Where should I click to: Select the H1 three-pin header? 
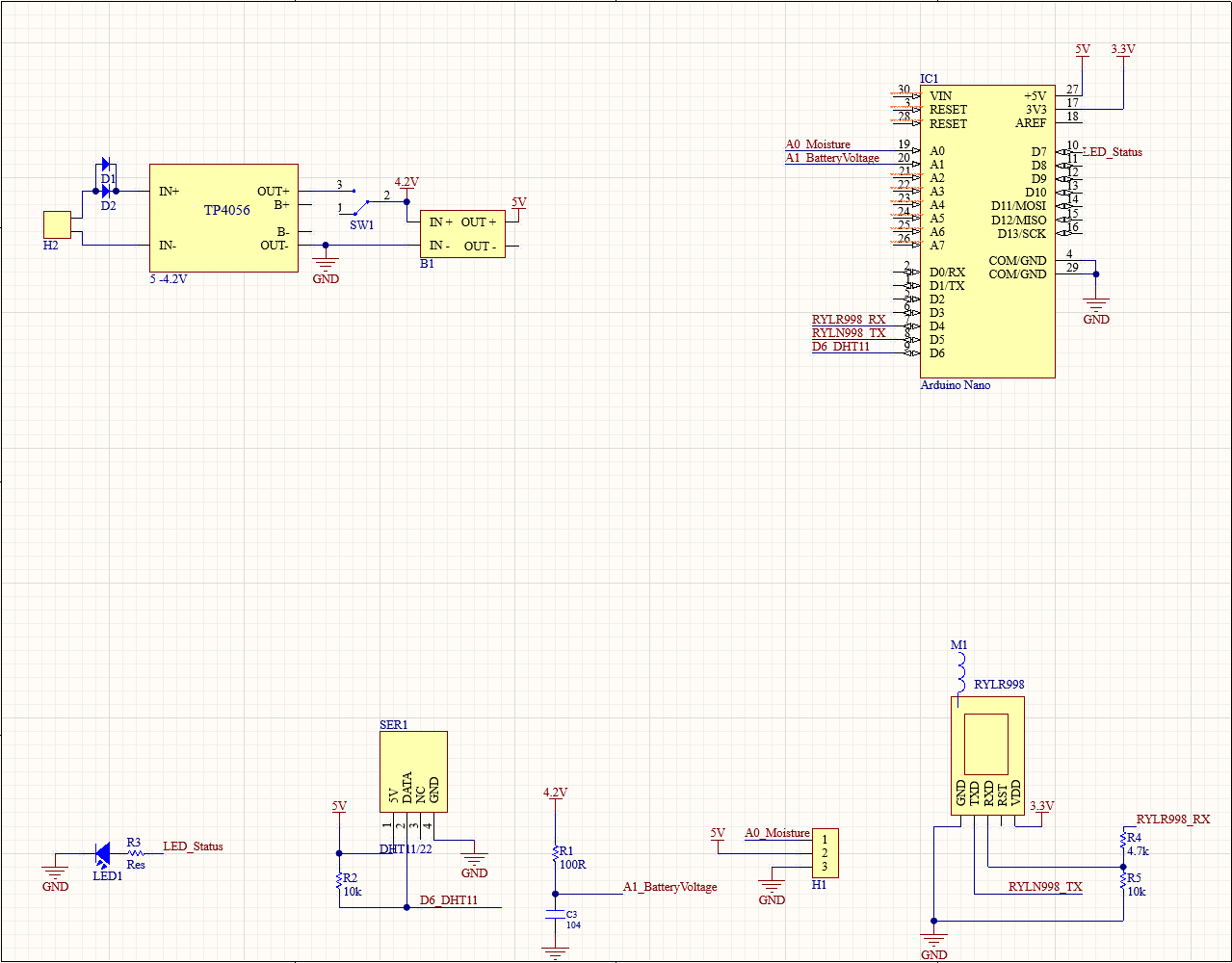(825, 853)
